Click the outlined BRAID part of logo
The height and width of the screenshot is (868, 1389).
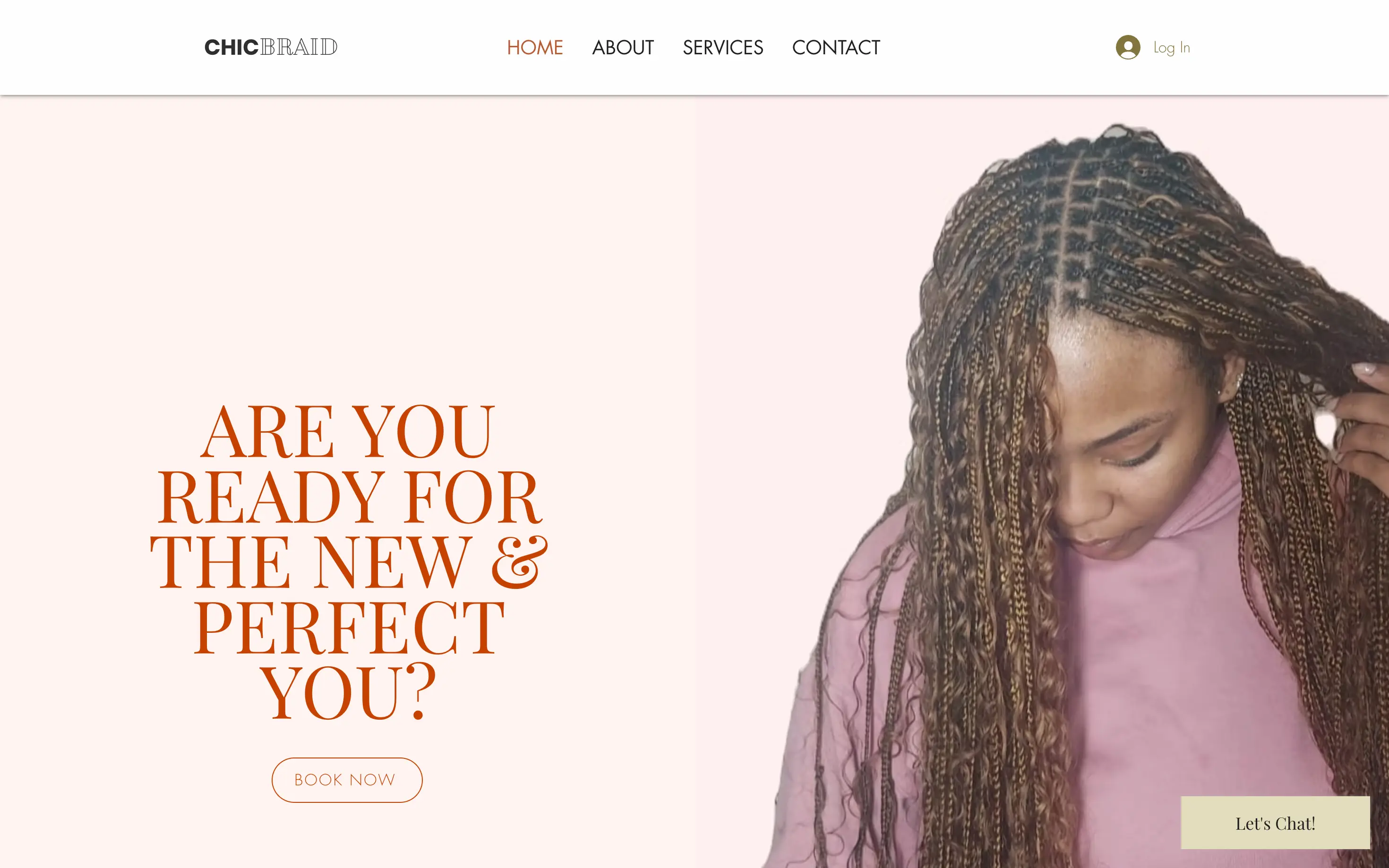pos(299,47)
